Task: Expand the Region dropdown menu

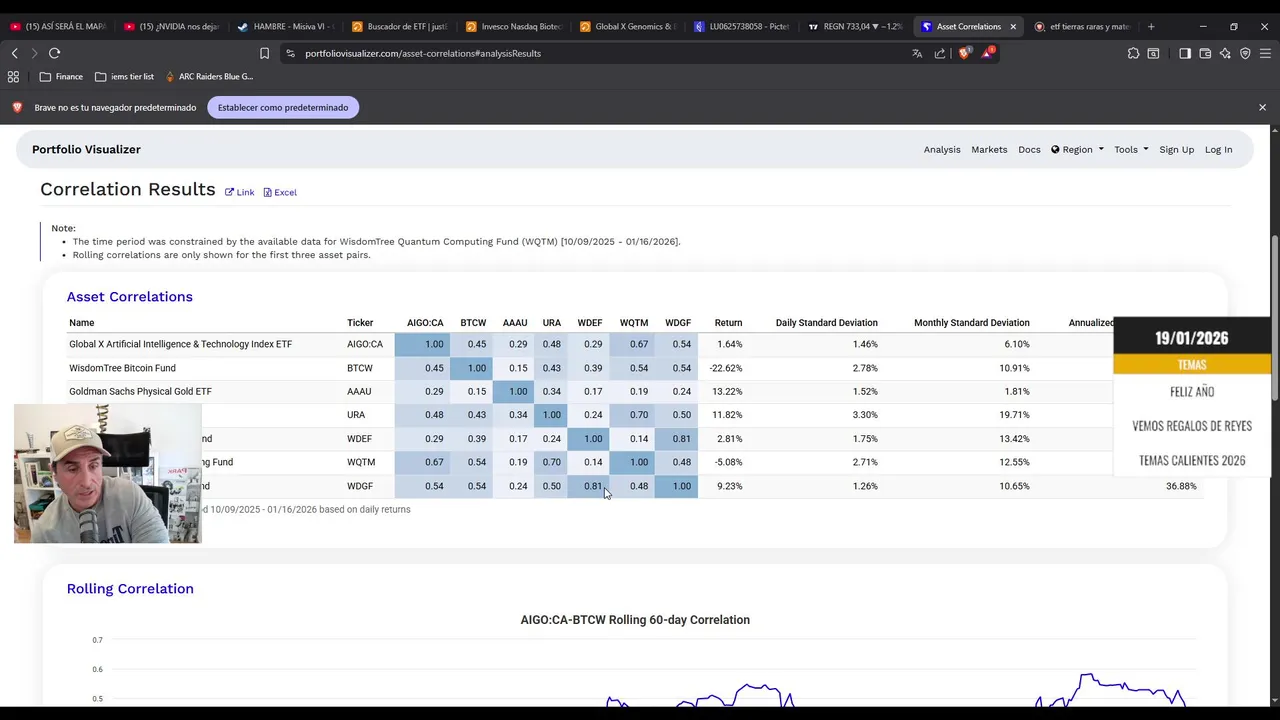Action: click(1077, 150)
